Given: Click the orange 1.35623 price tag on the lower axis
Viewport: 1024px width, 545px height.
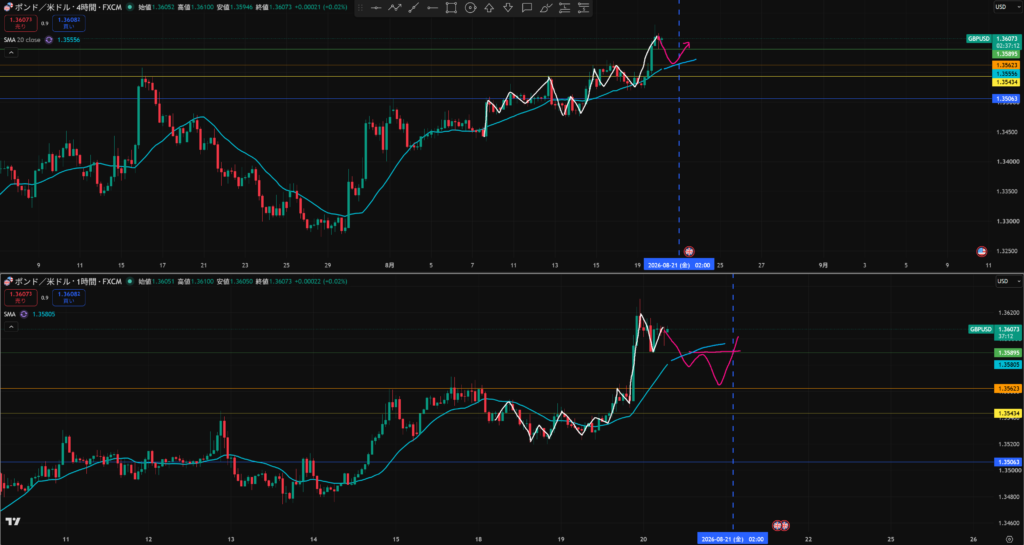Looking at the screenshot, I should [x=1006, y=388].
